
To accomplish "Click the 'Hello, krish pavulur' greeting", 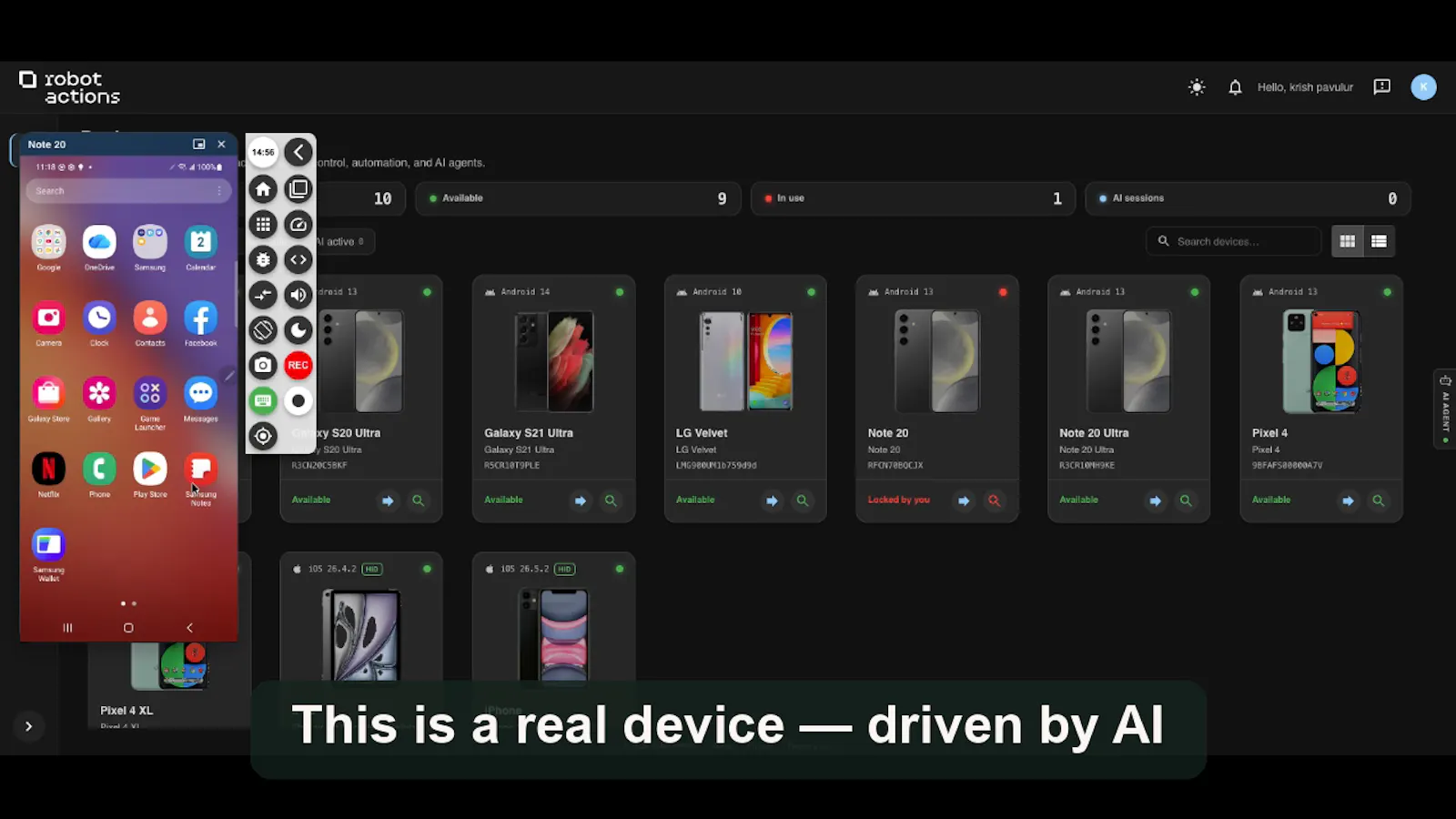I will coord(1305,87).
